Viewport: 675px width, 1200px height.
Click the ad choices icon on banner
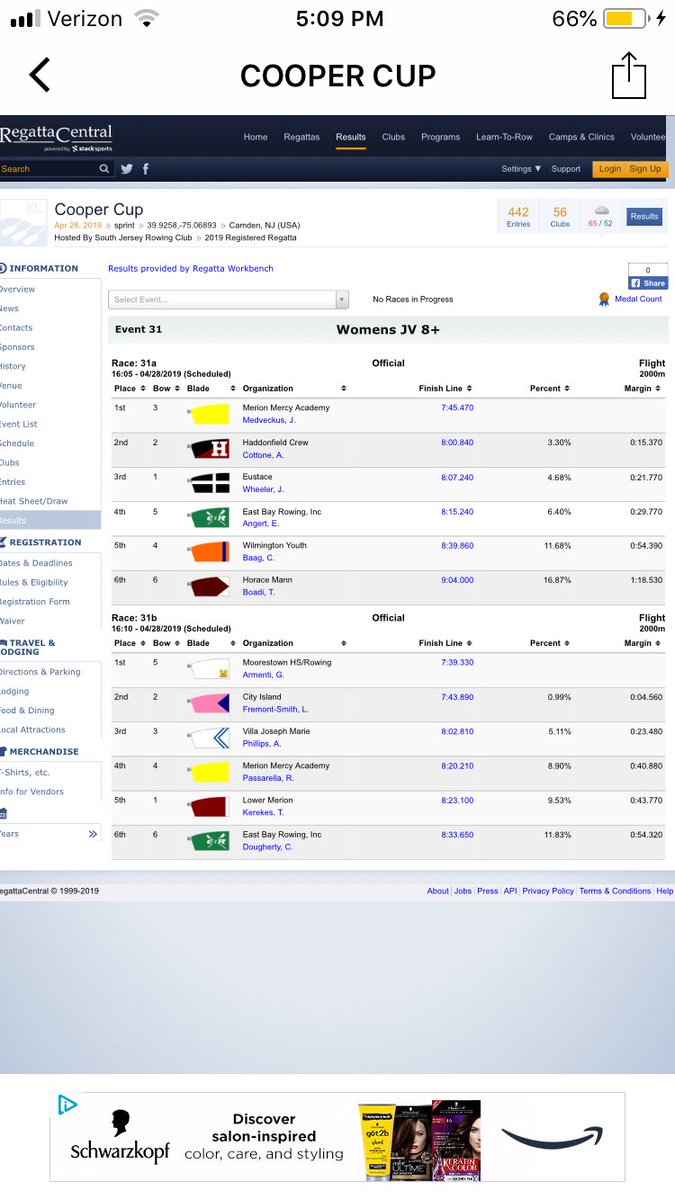tap(67, 1105)
